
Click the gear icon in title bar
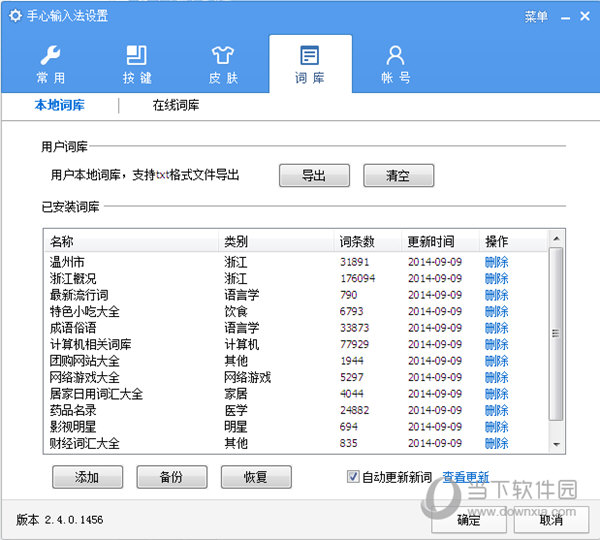(15, 16)
